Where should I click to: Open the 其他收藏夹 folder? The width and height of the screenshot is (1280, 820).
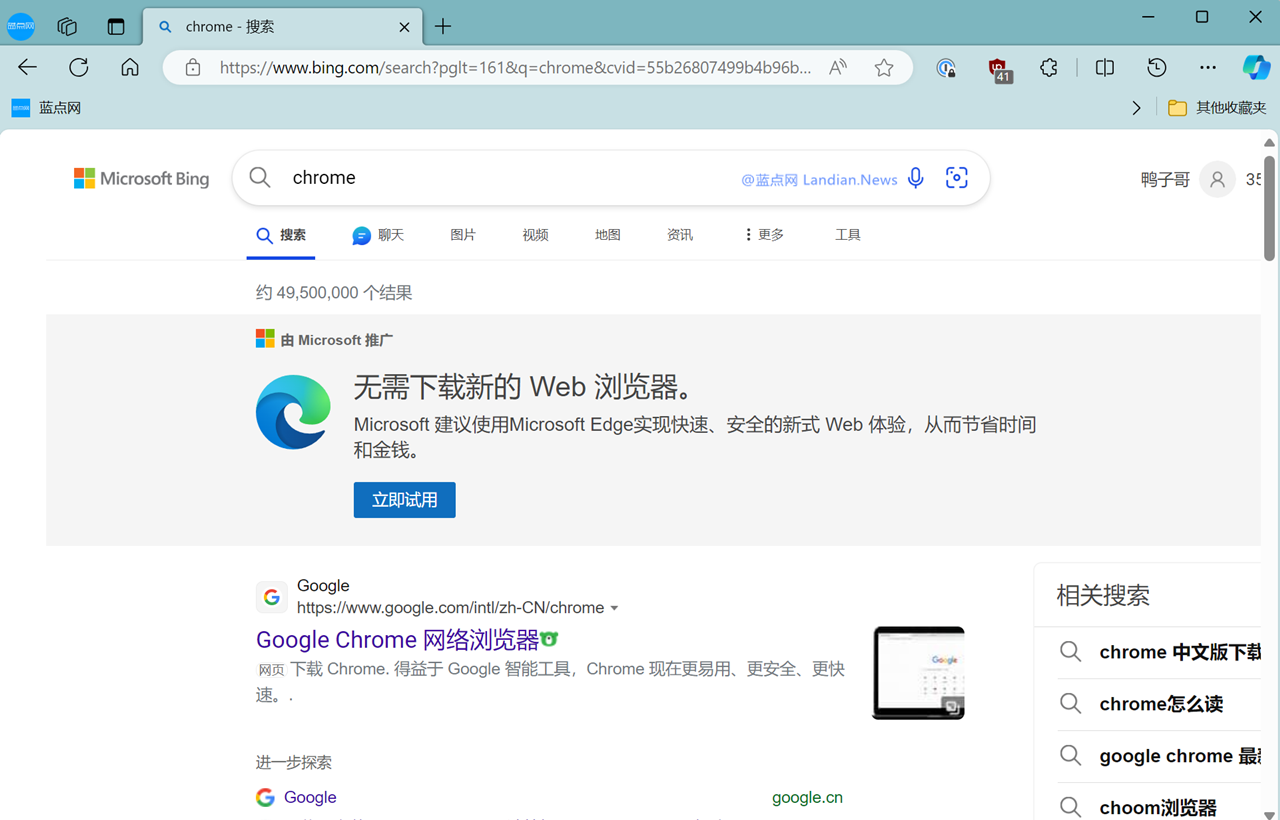pos(1217,108)
